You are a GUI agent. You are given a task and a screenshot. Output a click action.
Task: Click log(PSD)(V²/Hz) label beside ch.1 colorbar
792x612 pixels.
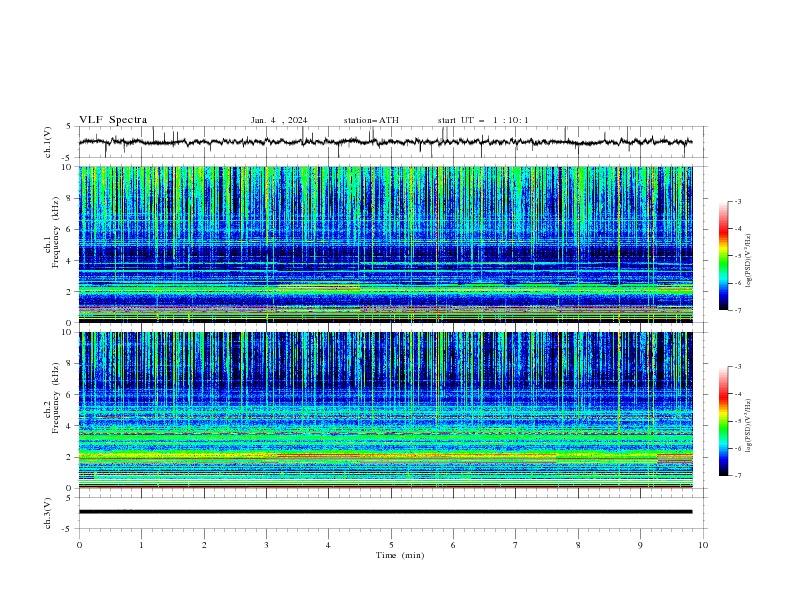749,261
